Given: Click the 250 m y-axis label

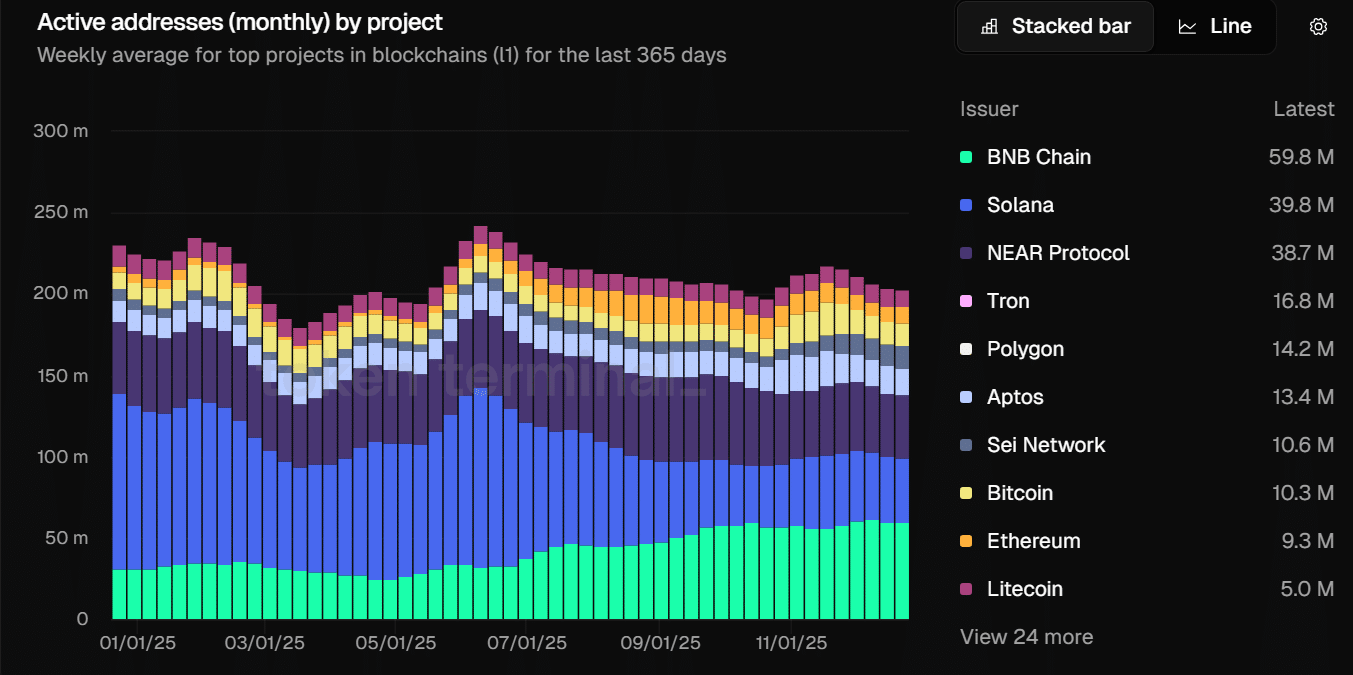Looking at the screenshot, I should coord(61,212).
